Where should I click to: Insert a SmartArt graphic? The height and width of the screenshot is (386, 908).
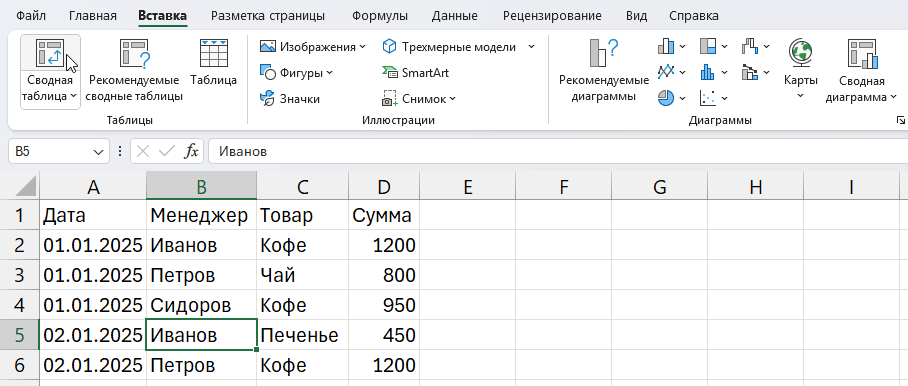coord(415,73)
